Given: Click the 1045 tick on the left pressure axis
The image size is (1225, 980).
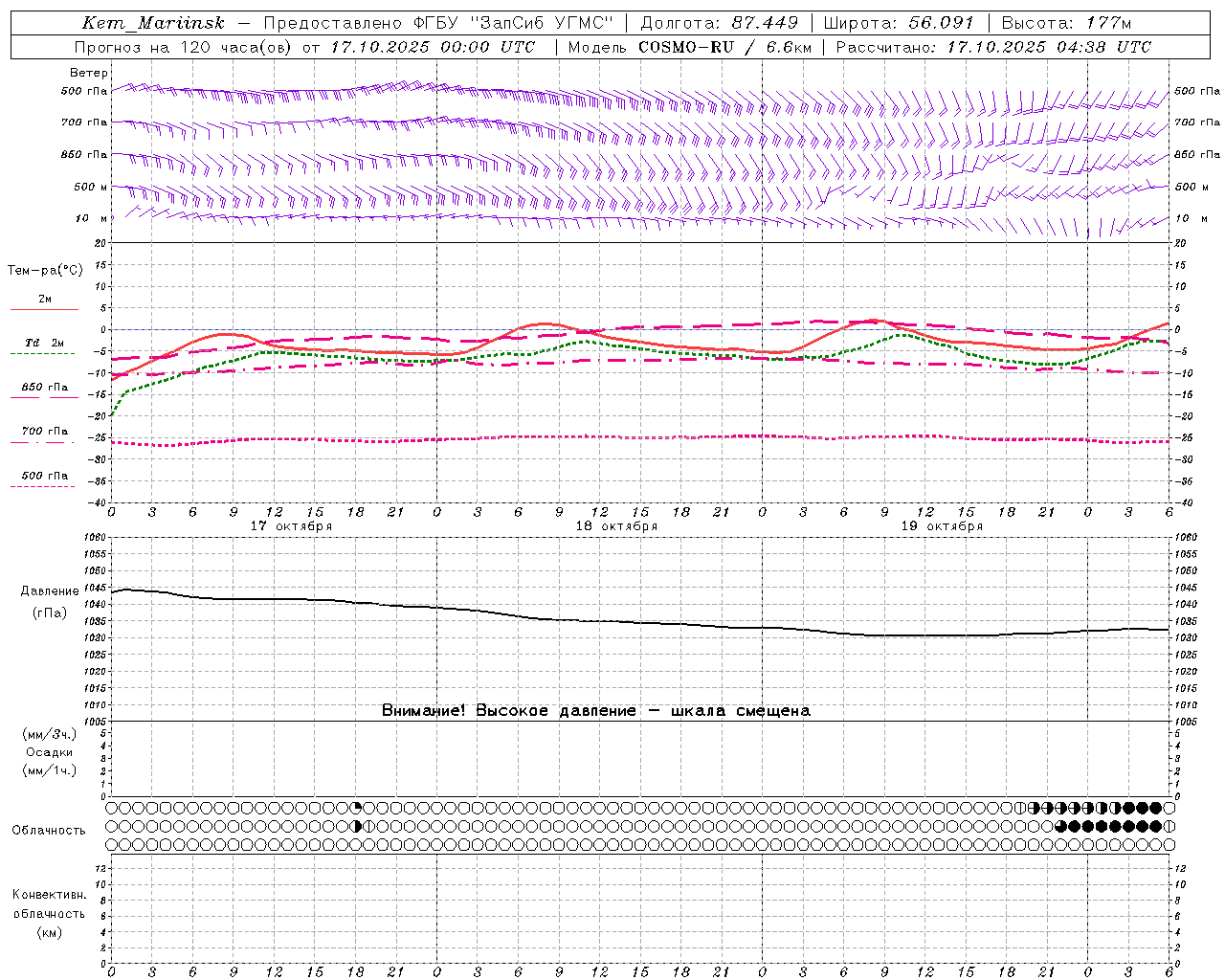Looking at the screenshot, I should (95, 588).
